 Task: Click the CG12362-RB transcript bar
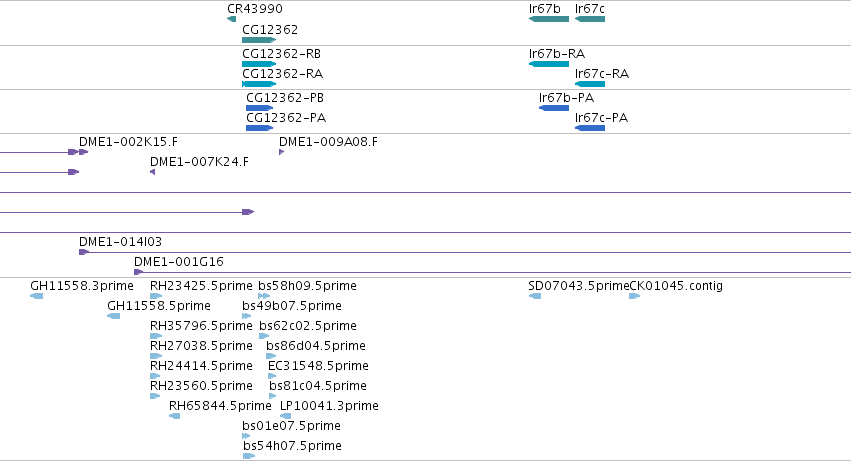point(259,64)
